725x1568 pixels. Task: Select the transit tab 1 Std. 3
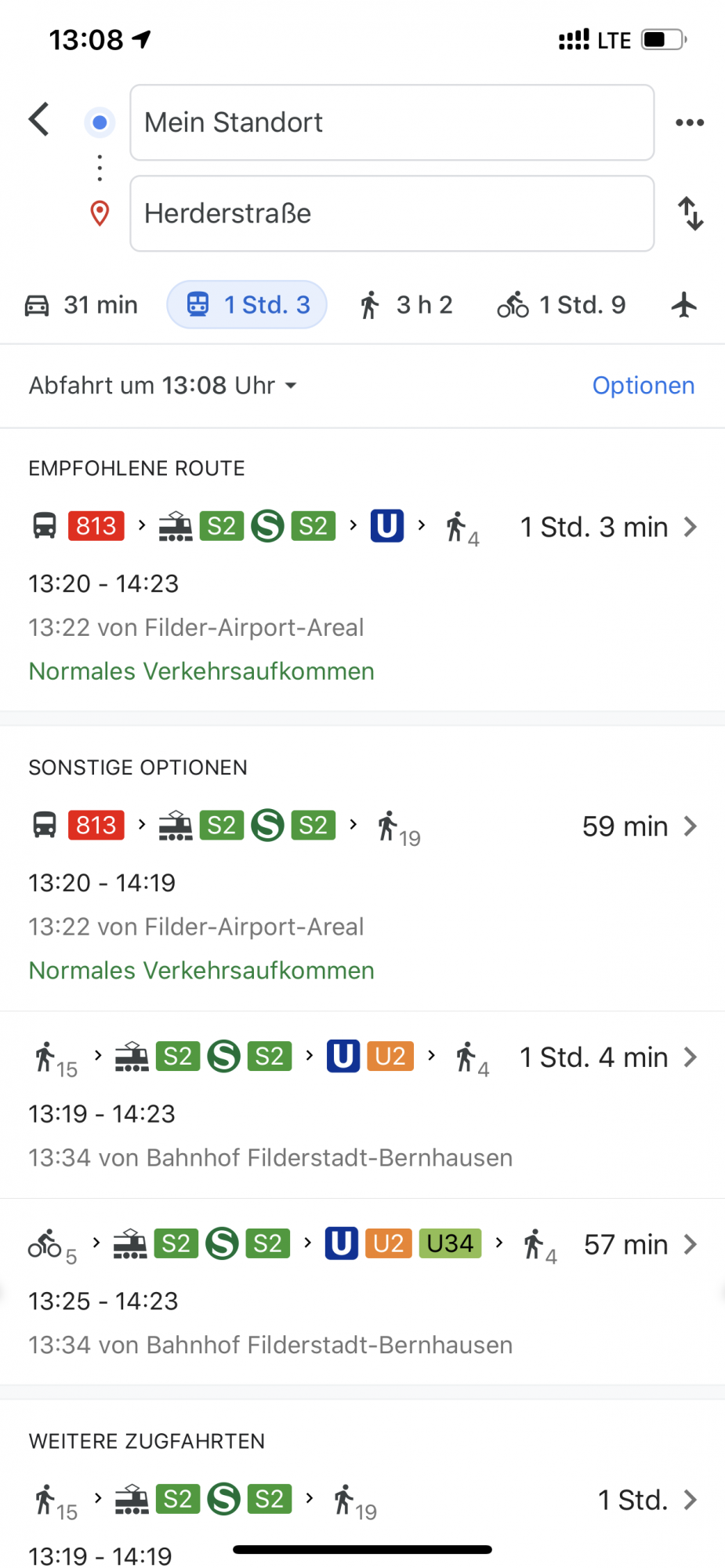247,305
